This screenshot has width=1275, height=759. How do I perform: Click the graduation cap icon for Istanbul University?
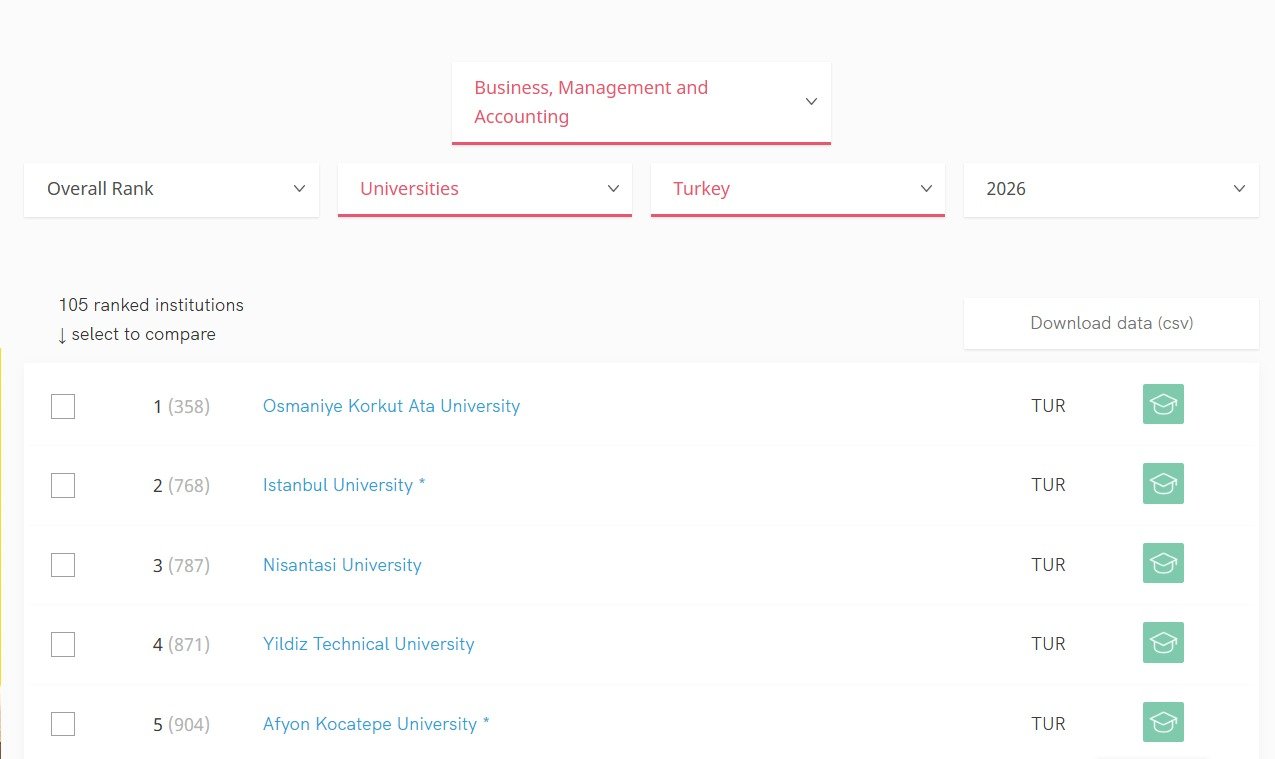1162,483
